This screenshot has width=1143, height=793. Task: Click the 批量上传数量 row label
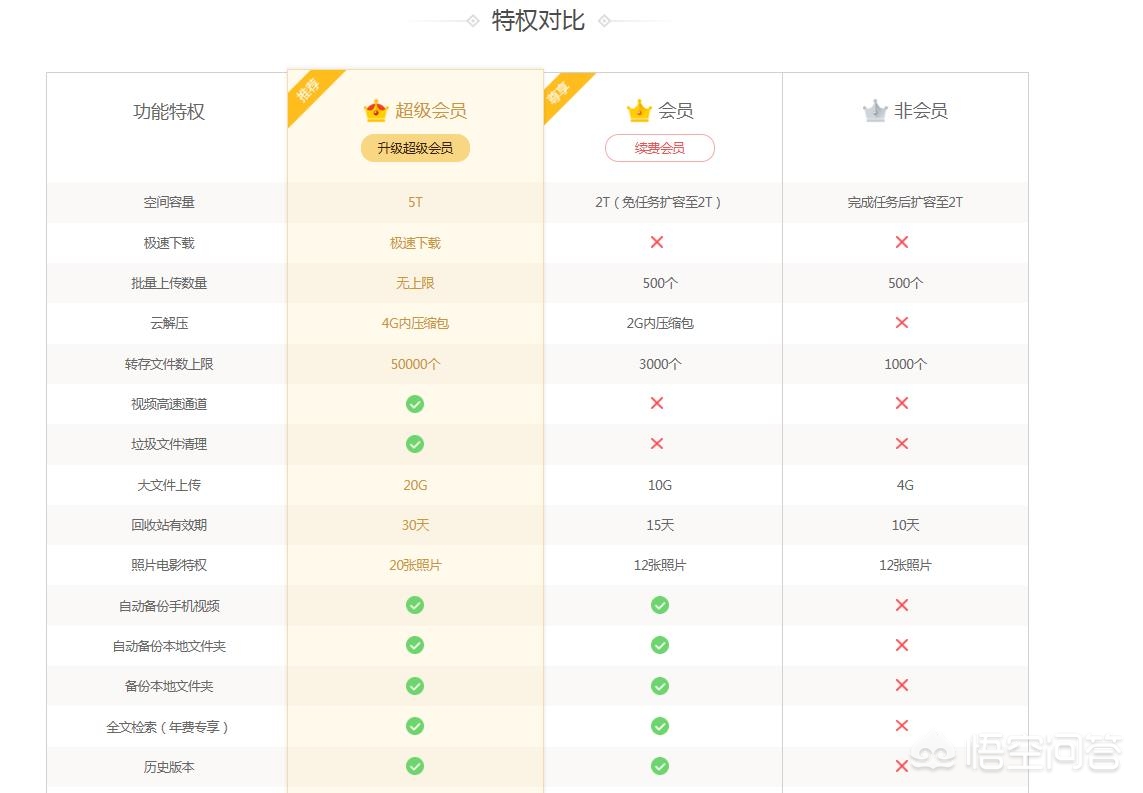(169, 283)
